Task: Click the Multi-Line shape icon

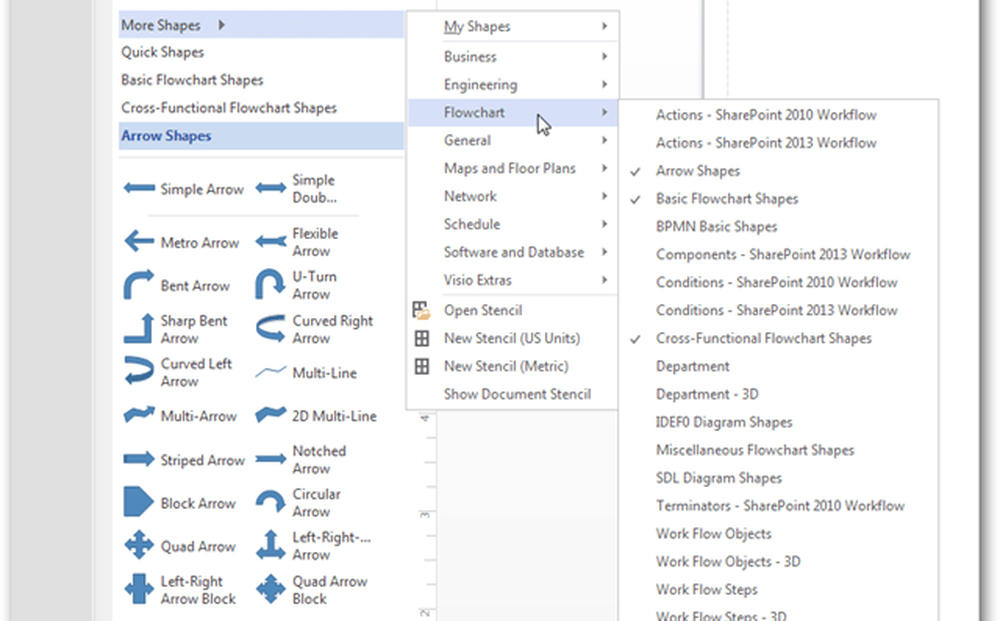Action: click(x=270, y=372)
